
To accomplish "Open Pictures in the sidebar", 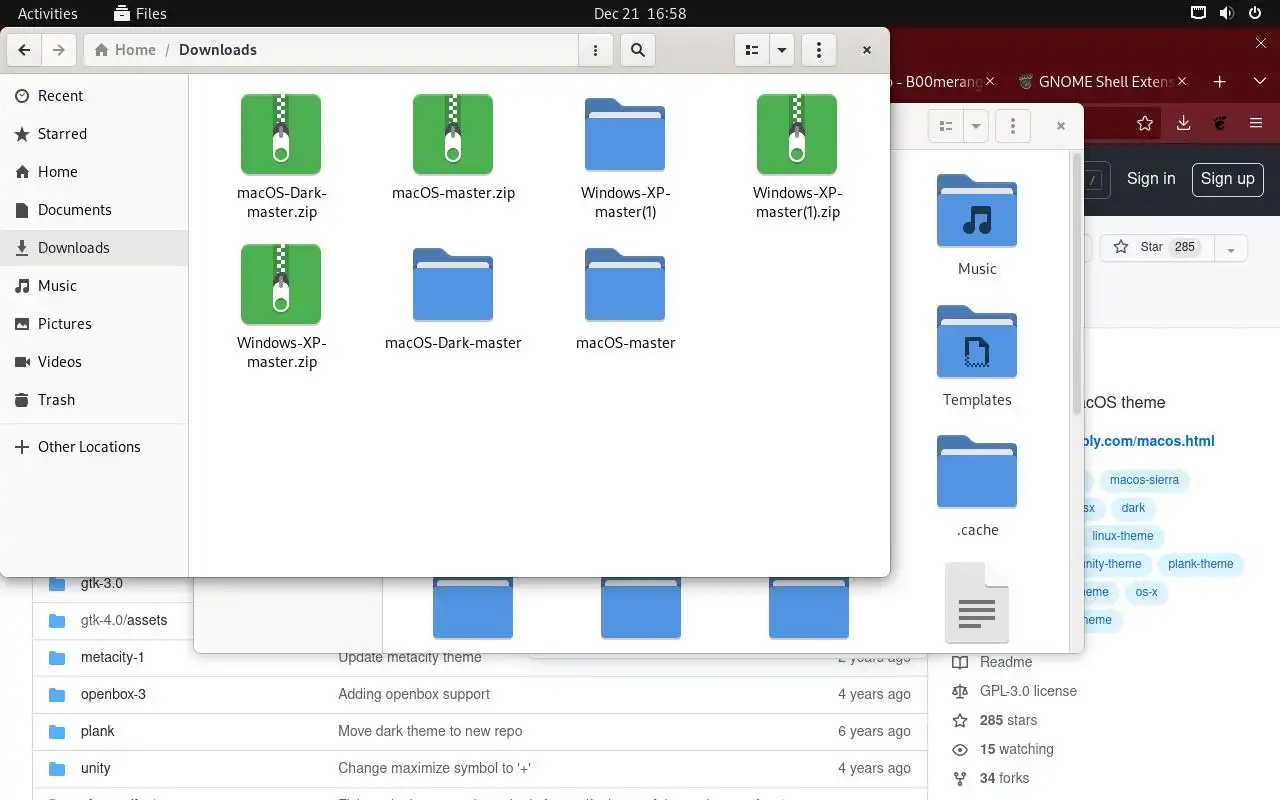I will [94, 324].
